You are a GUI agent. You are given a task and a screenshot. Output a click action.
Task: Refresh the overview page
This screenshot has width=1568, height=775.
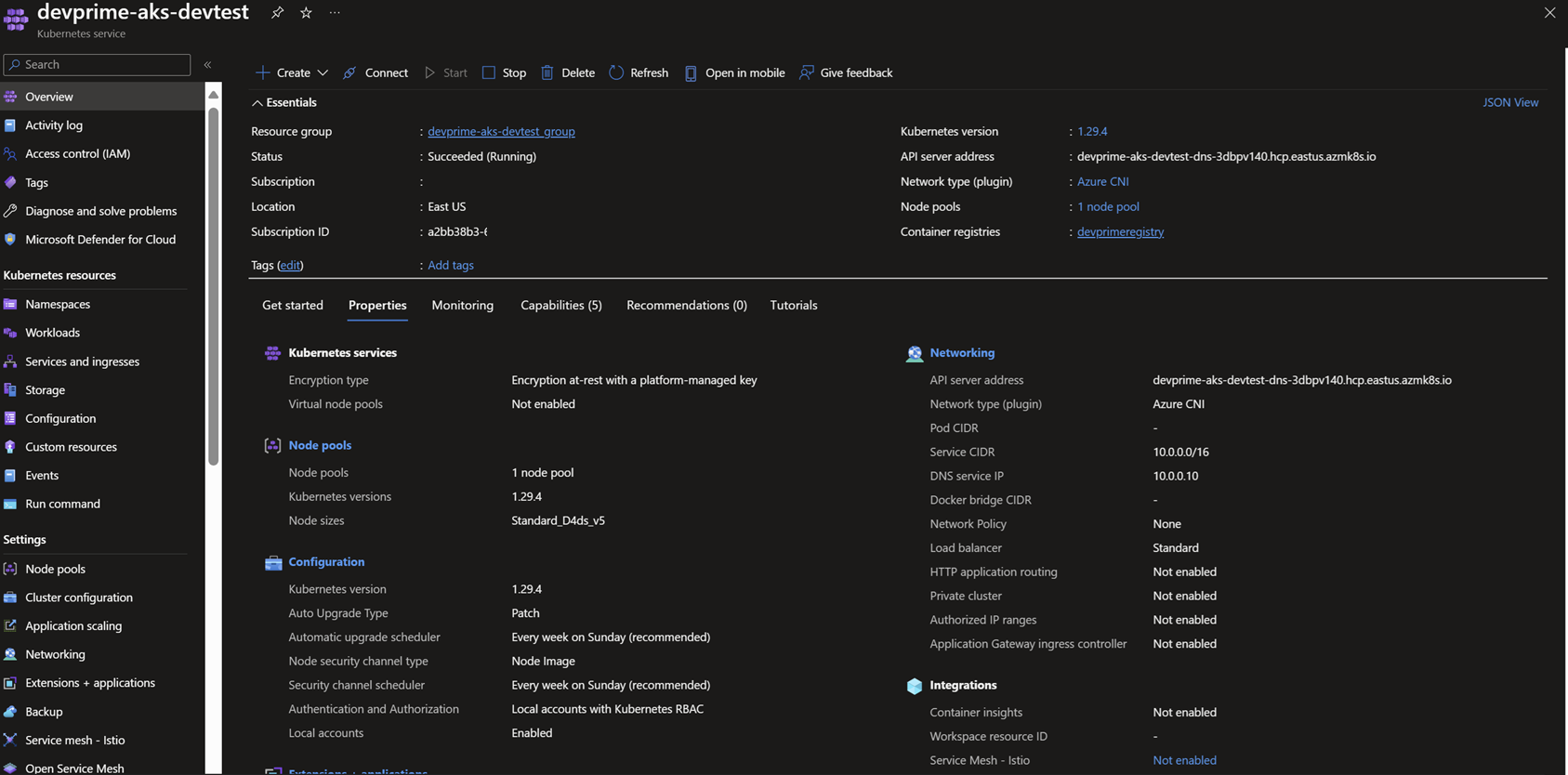639,72
